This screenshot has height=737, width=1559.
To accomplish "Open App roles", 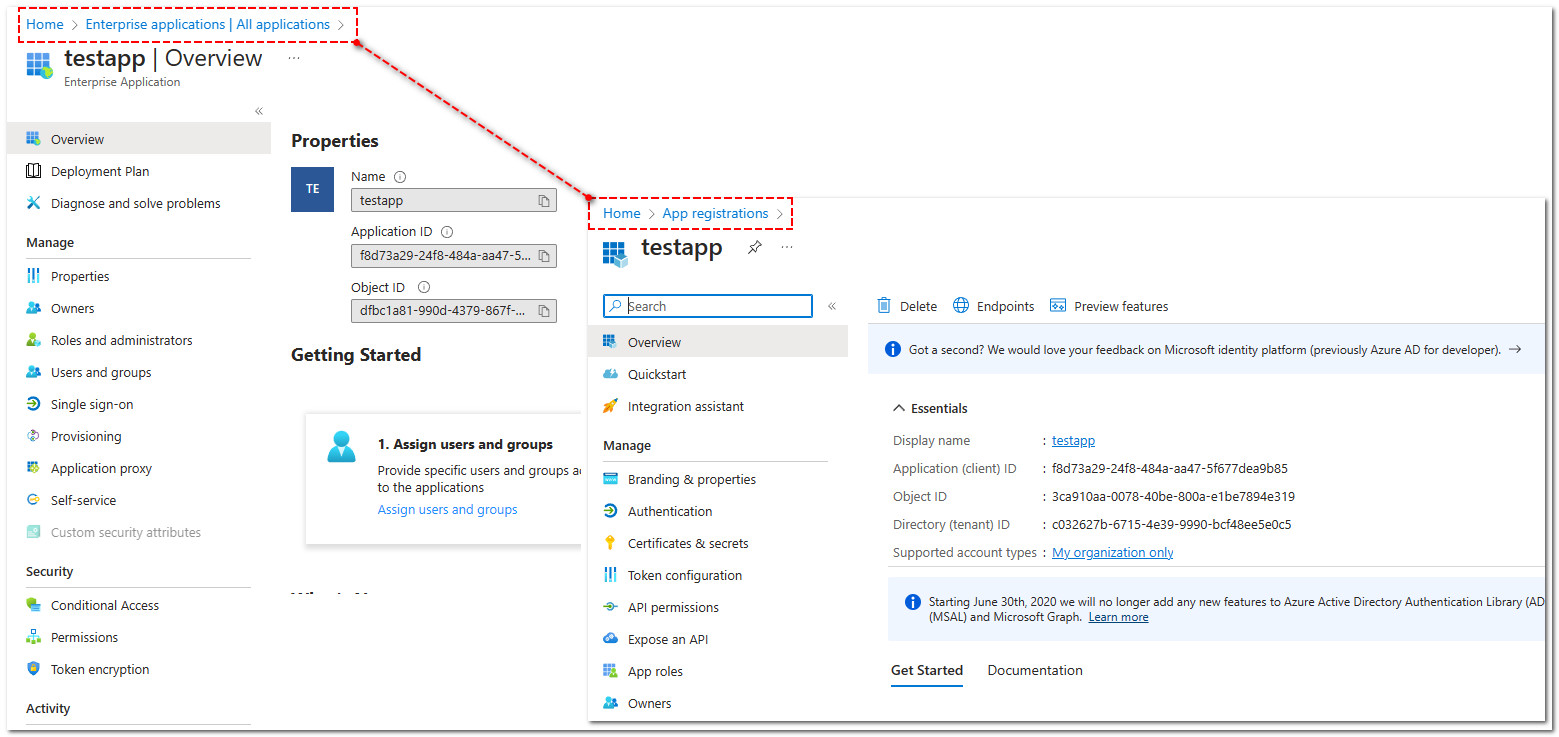I will 655,671.
